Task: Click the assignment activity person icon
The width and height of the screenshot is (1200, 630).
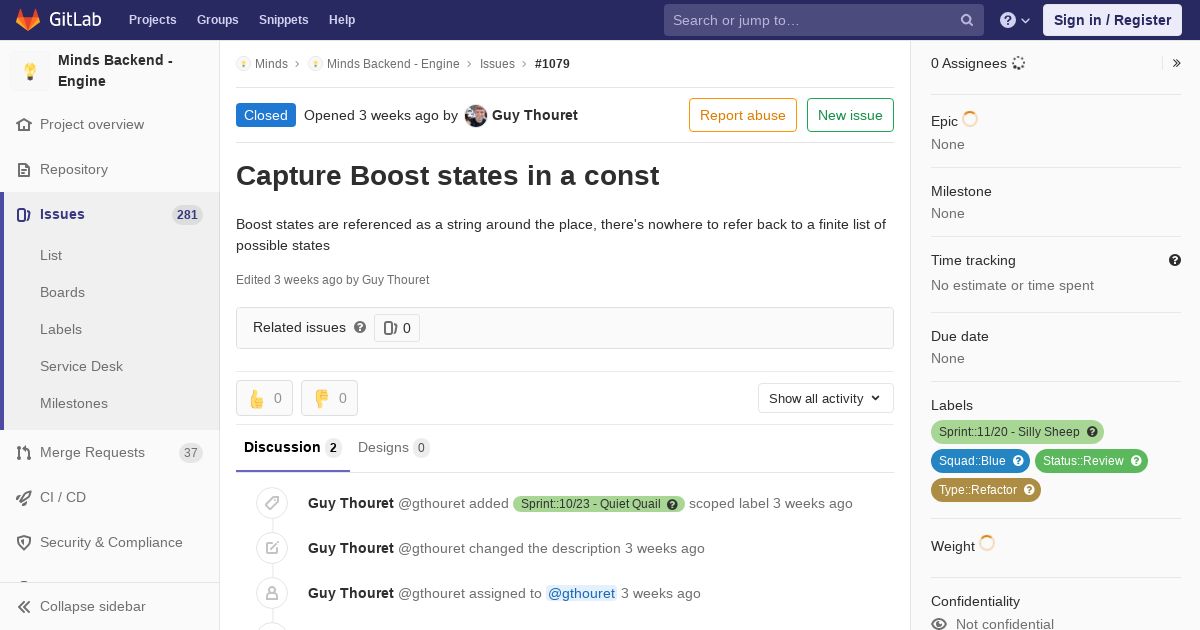Action: [272, 593]
